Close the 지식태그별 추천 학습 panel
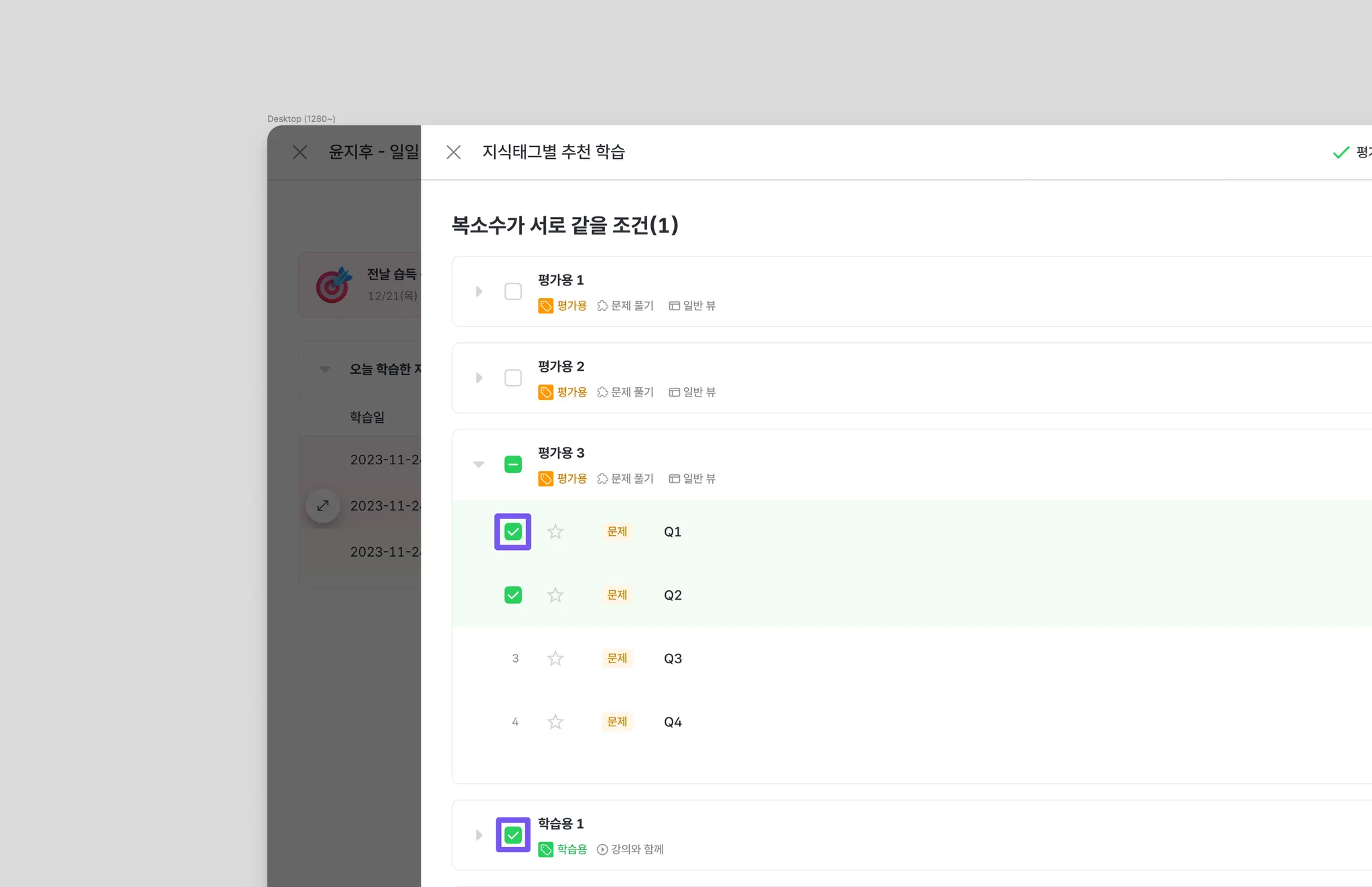The height and width of the screenshot is (887, 1372). (x=454, y=152)
